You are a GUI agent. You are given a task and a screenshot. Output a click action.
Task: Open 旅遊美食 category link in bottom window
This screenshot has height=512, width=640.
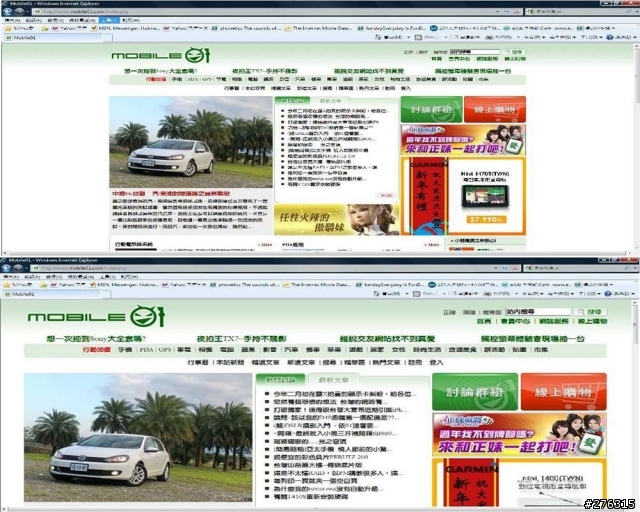pyautogui.click(x=462, y=350)
